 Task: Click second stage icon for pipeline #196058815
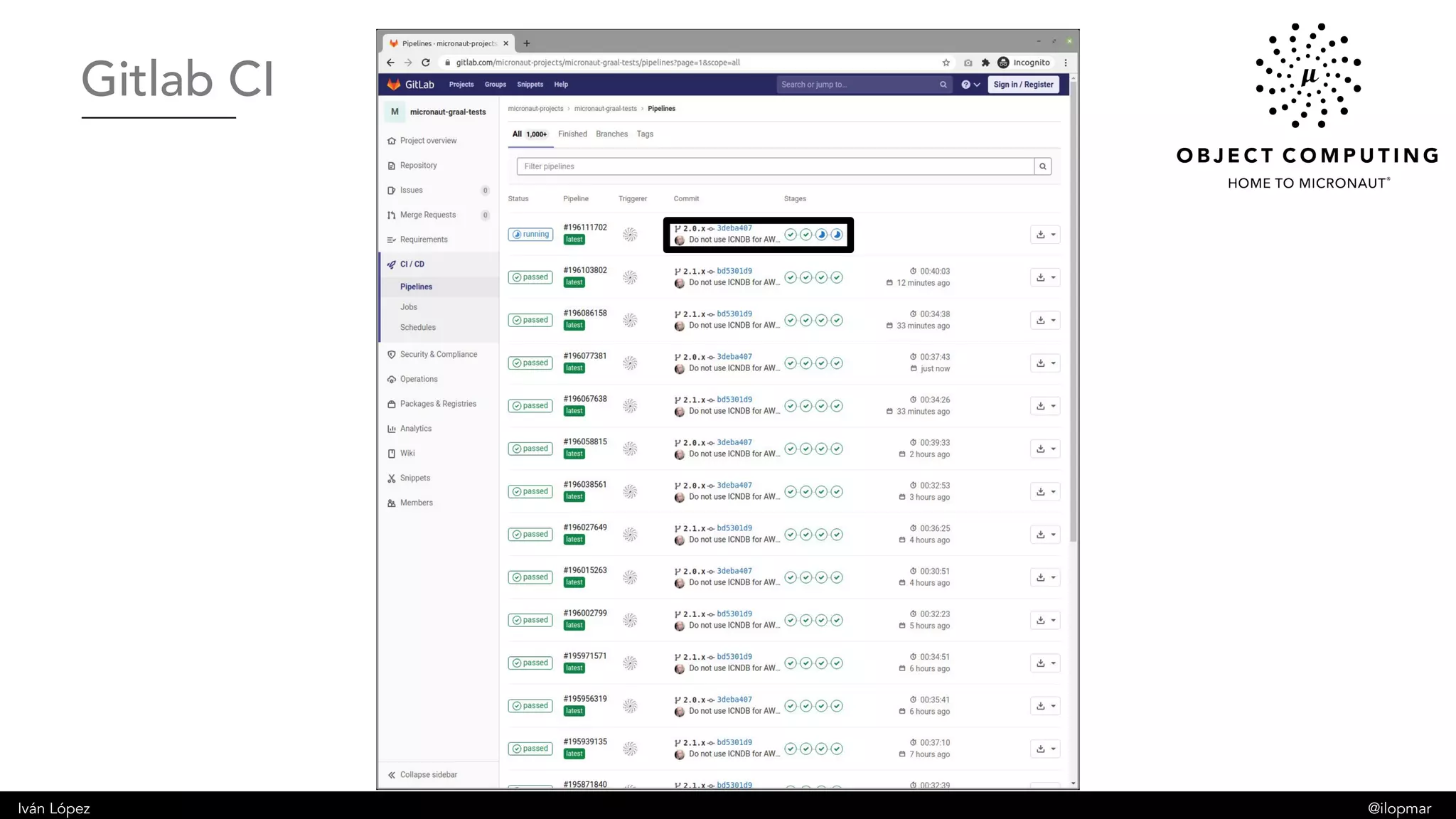806,449
